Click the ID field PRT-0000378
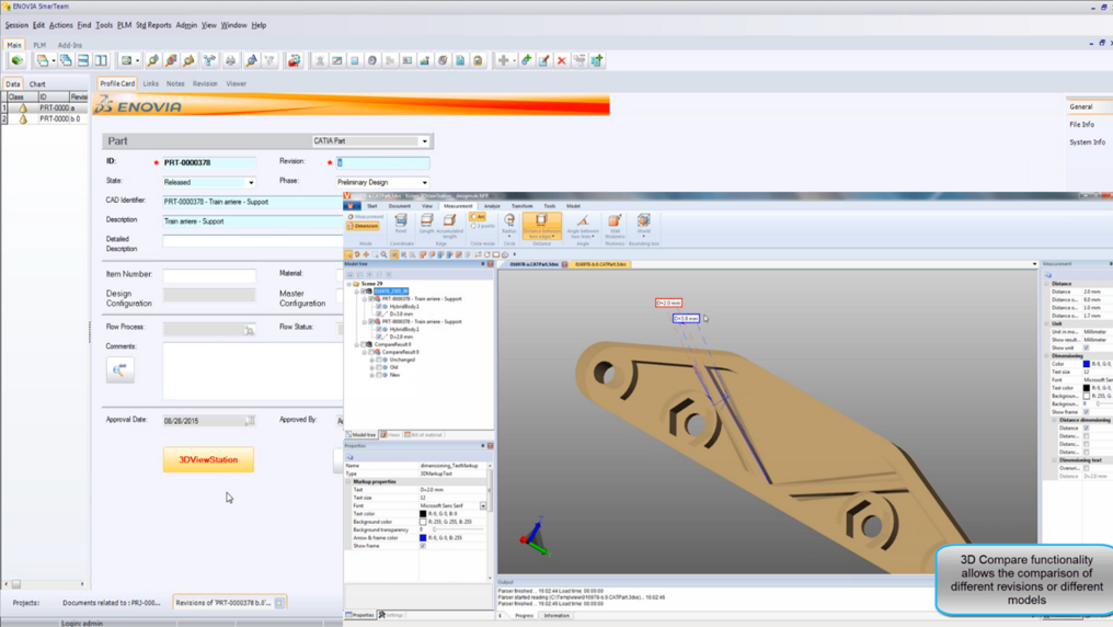1113x627 pixels. pyautogui.click(x=209, y=163)
